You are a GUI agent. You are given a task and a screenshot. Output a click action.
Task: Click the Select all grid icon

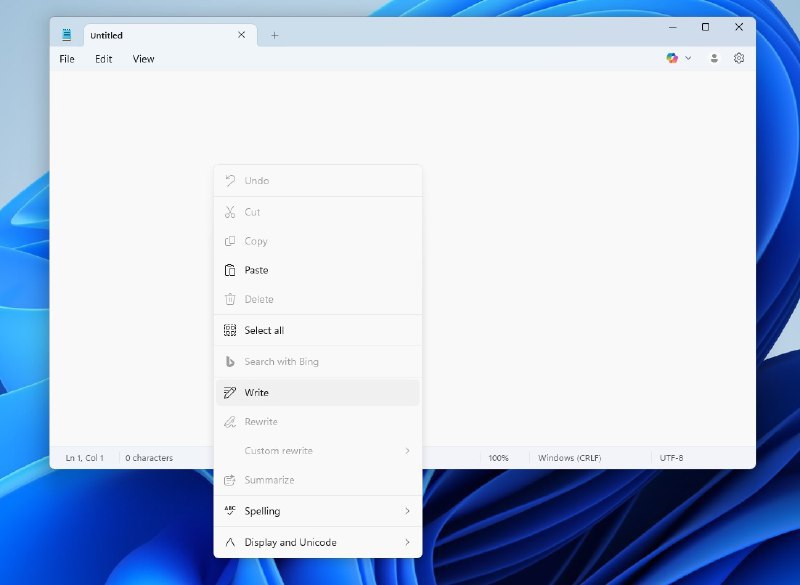pos(229,330)
